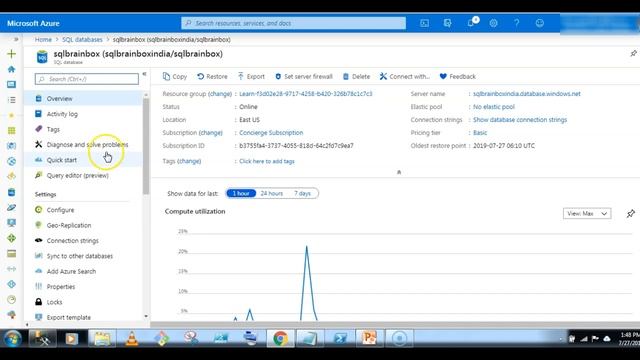Open Sync to other databases
640x360 pixels.
tap(83, 256)
